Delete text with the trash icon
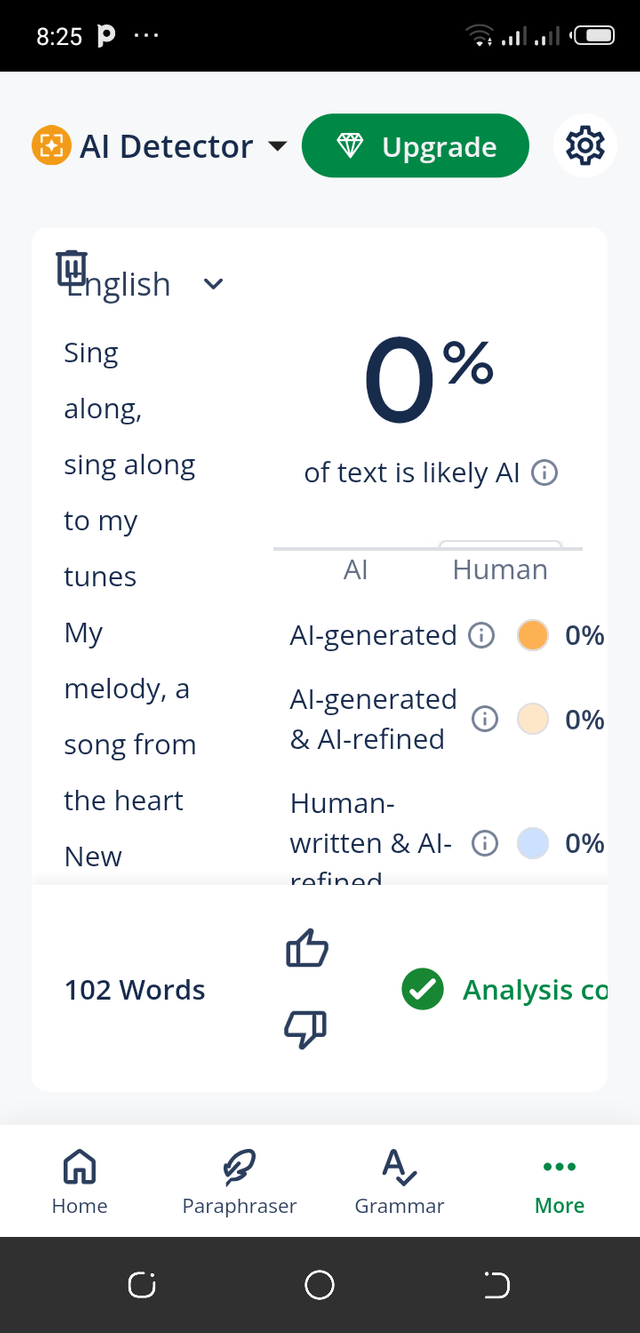This screenshot has height=1333, width=640. 72,268
